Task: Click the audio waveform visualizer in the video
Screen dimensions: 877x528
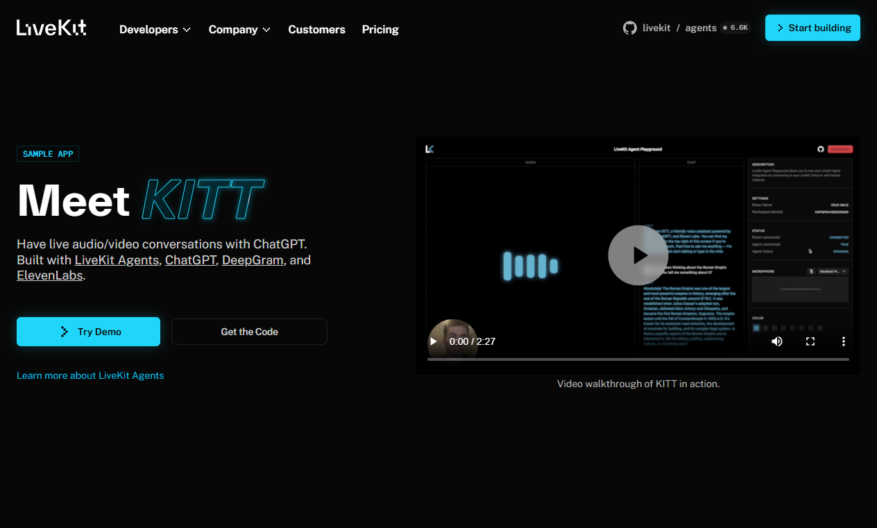Action: pos(530,266)
